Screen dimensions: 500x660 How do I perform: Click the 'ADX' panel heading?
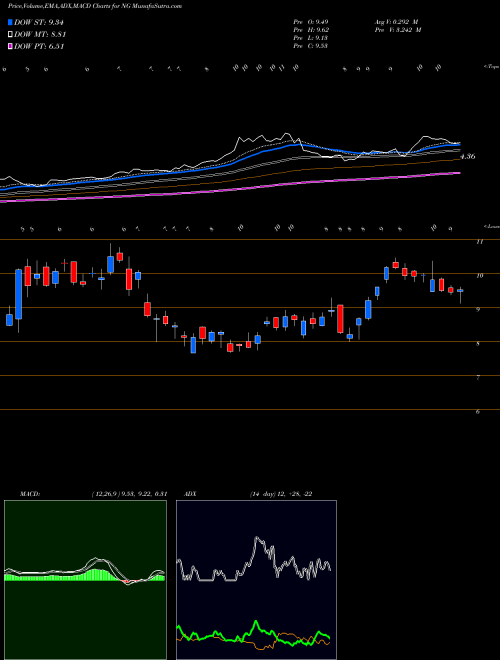click(x=191, y=494)
